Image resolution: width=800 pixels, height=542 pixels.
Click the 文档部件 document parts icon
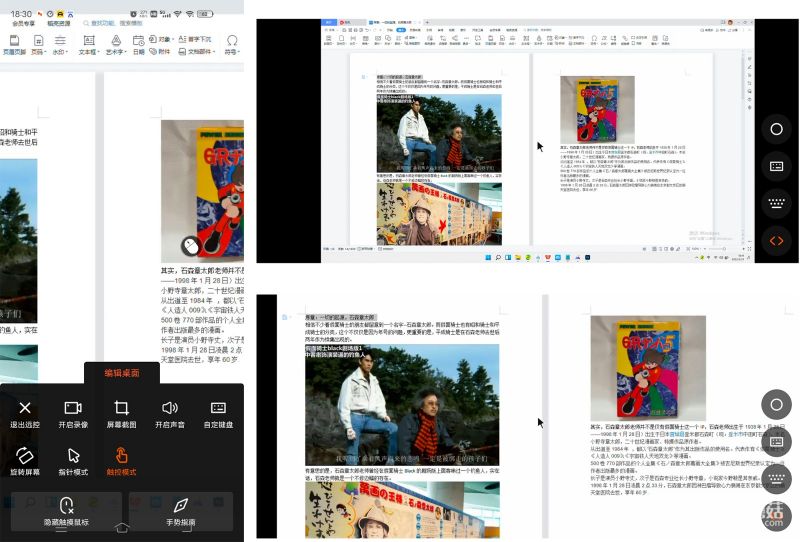tap(182, 52)
